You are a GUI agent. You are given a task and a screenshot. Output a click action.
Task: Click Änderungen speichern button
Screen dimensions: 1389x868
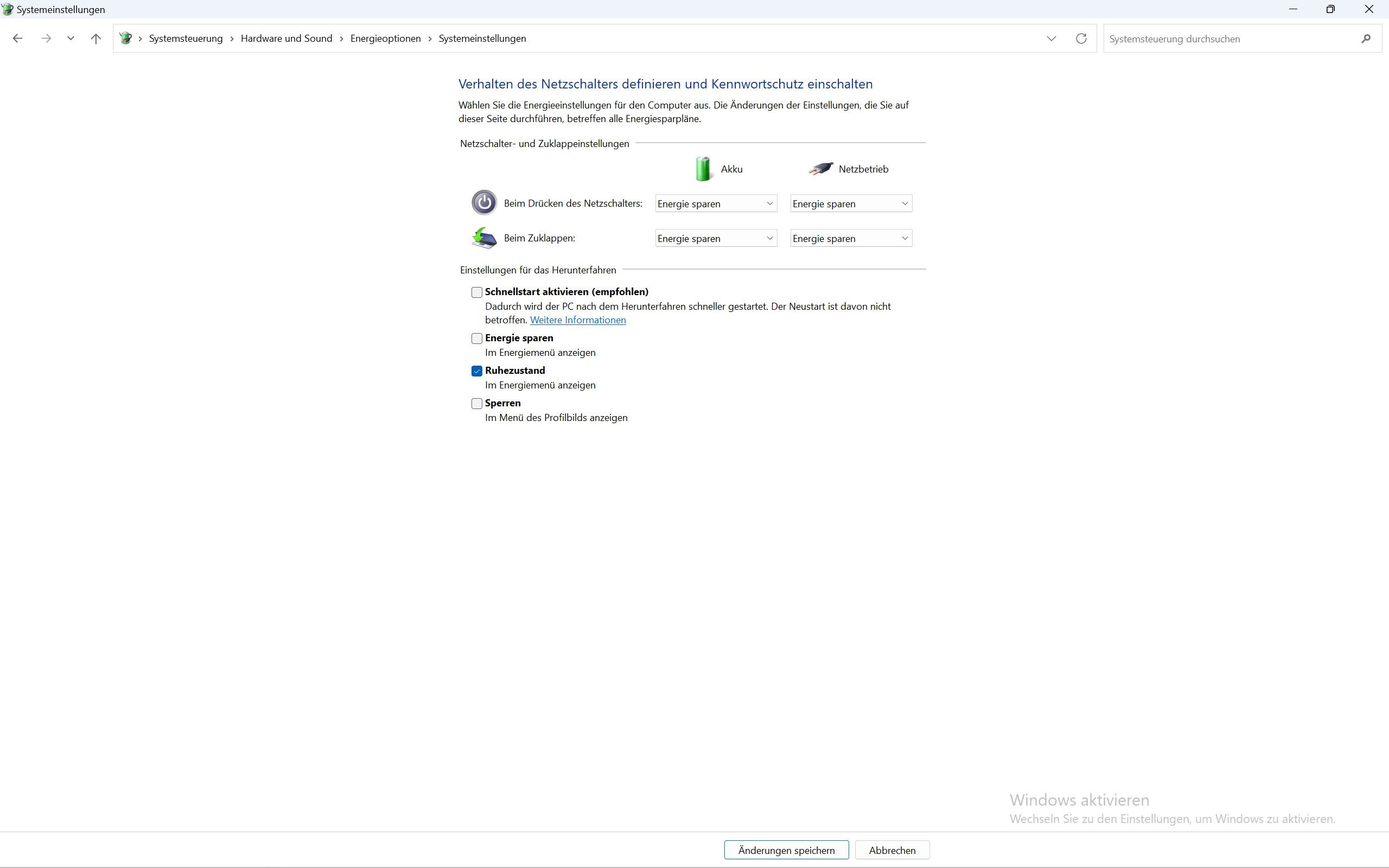(x=786, y=850)
